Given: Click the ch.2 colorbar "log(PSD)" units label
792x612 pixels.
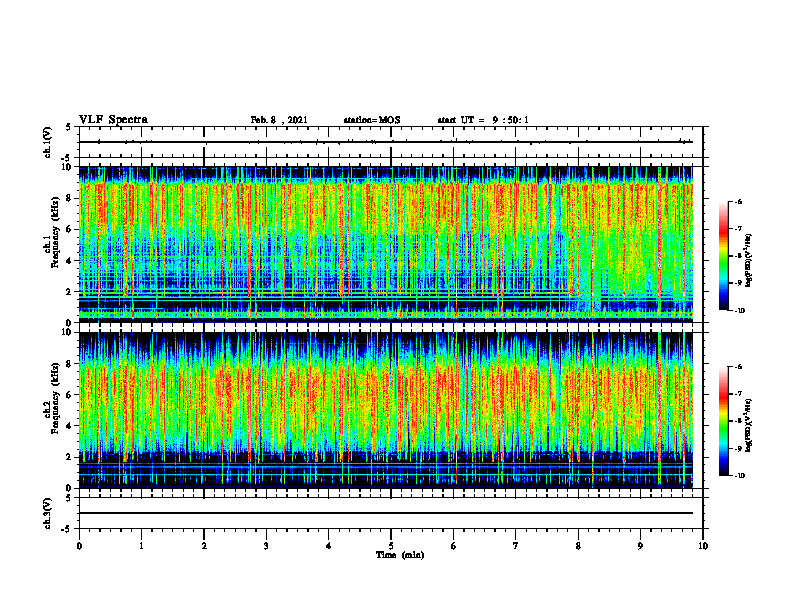Looking at the screenshot, I should 748,425.
